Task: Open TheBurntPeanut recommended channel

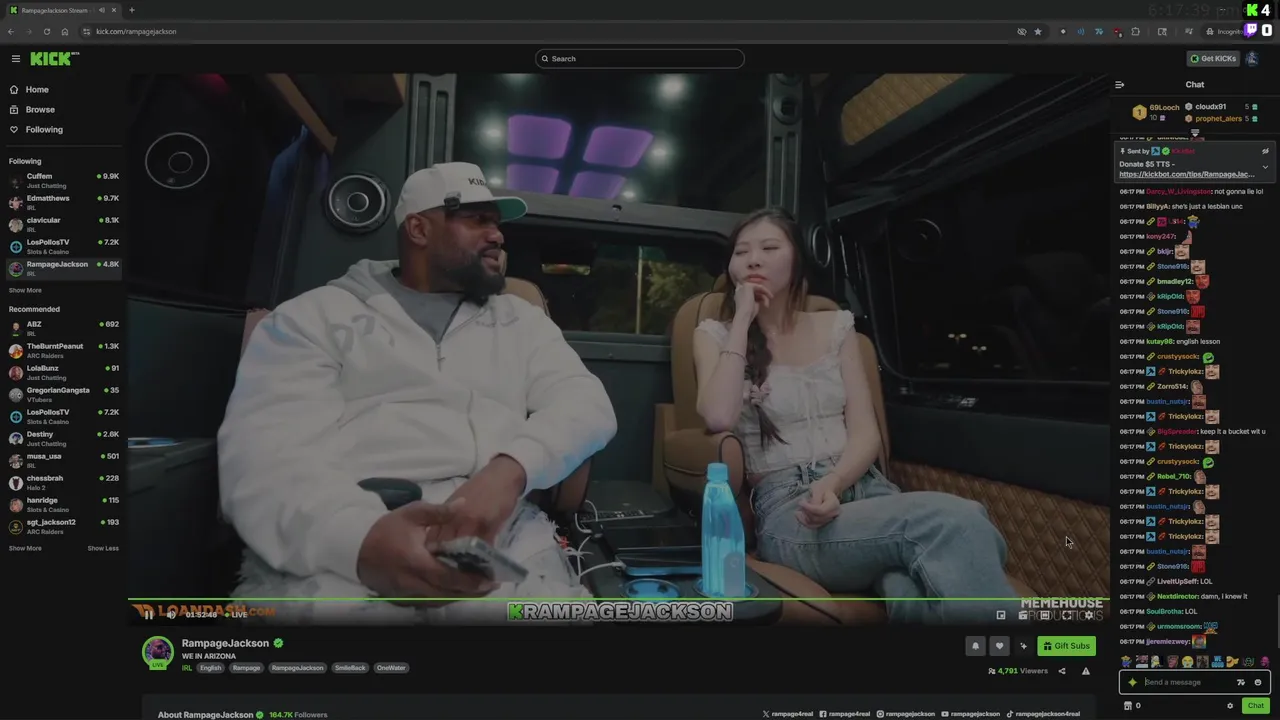Action: (x=63, y=350)
